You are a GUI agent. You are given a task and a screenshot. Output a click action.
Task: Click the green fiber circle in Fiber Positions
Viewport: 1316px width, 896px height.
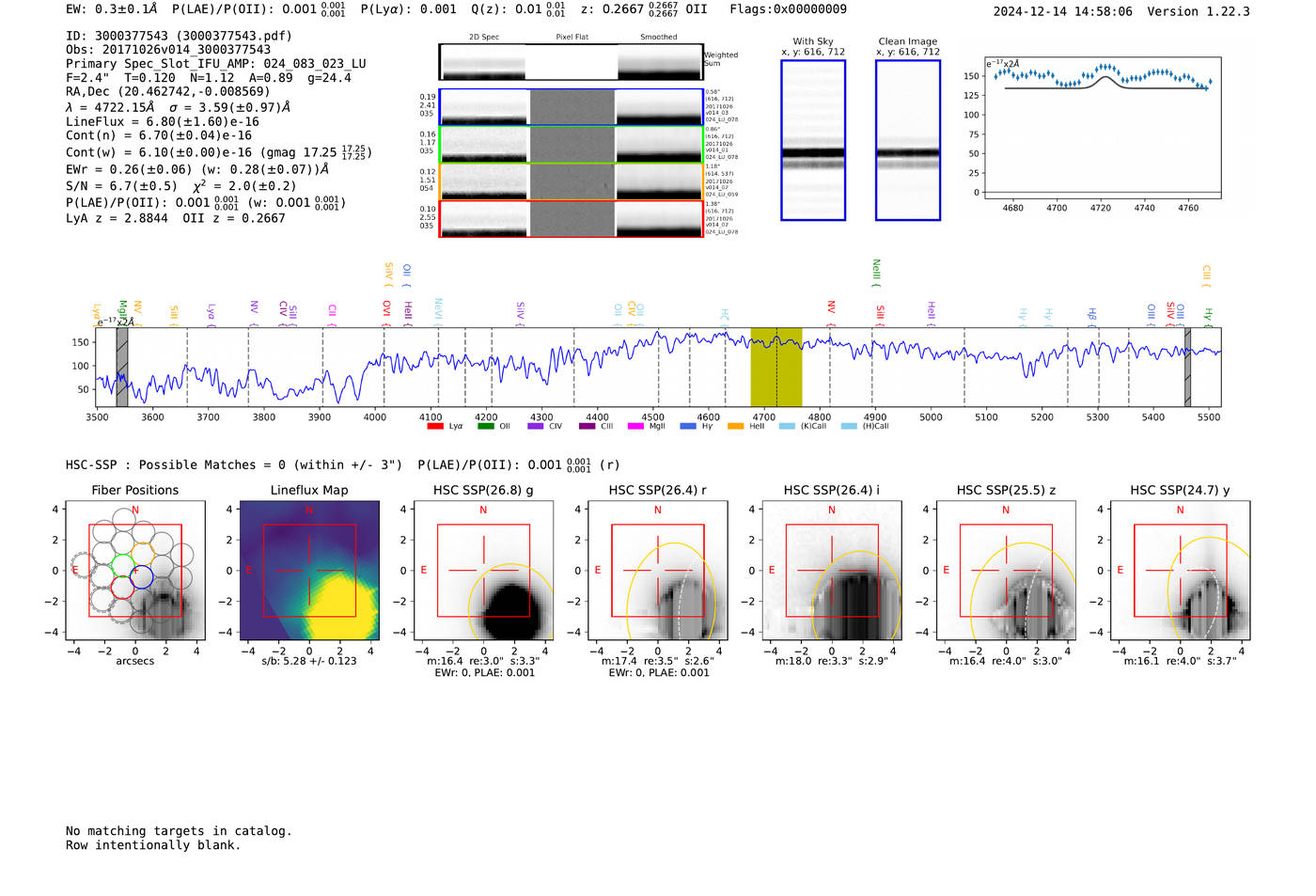click(123, 565)
